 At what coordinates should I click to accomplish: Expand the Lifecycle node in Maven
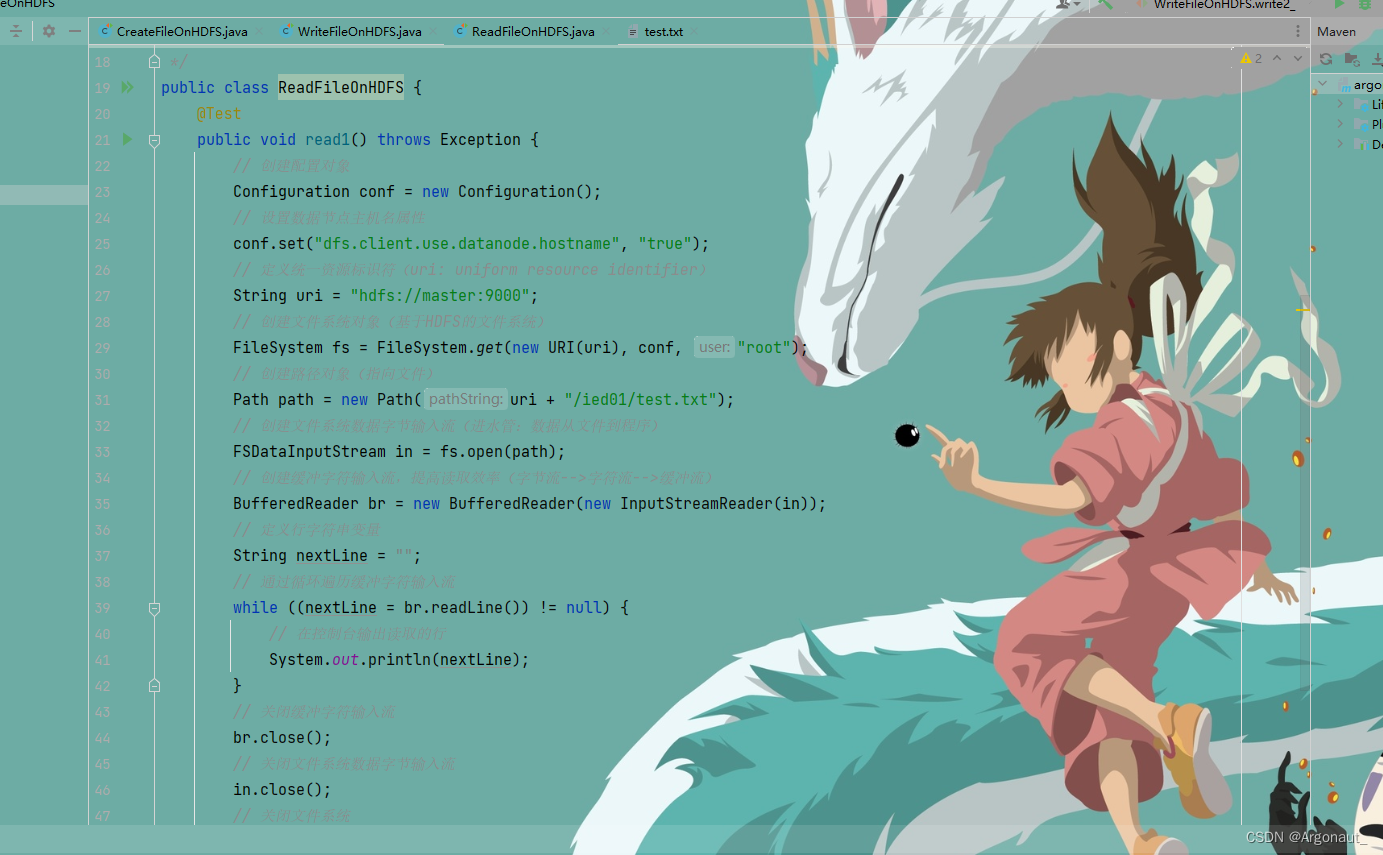click(x=1341, y=104)
